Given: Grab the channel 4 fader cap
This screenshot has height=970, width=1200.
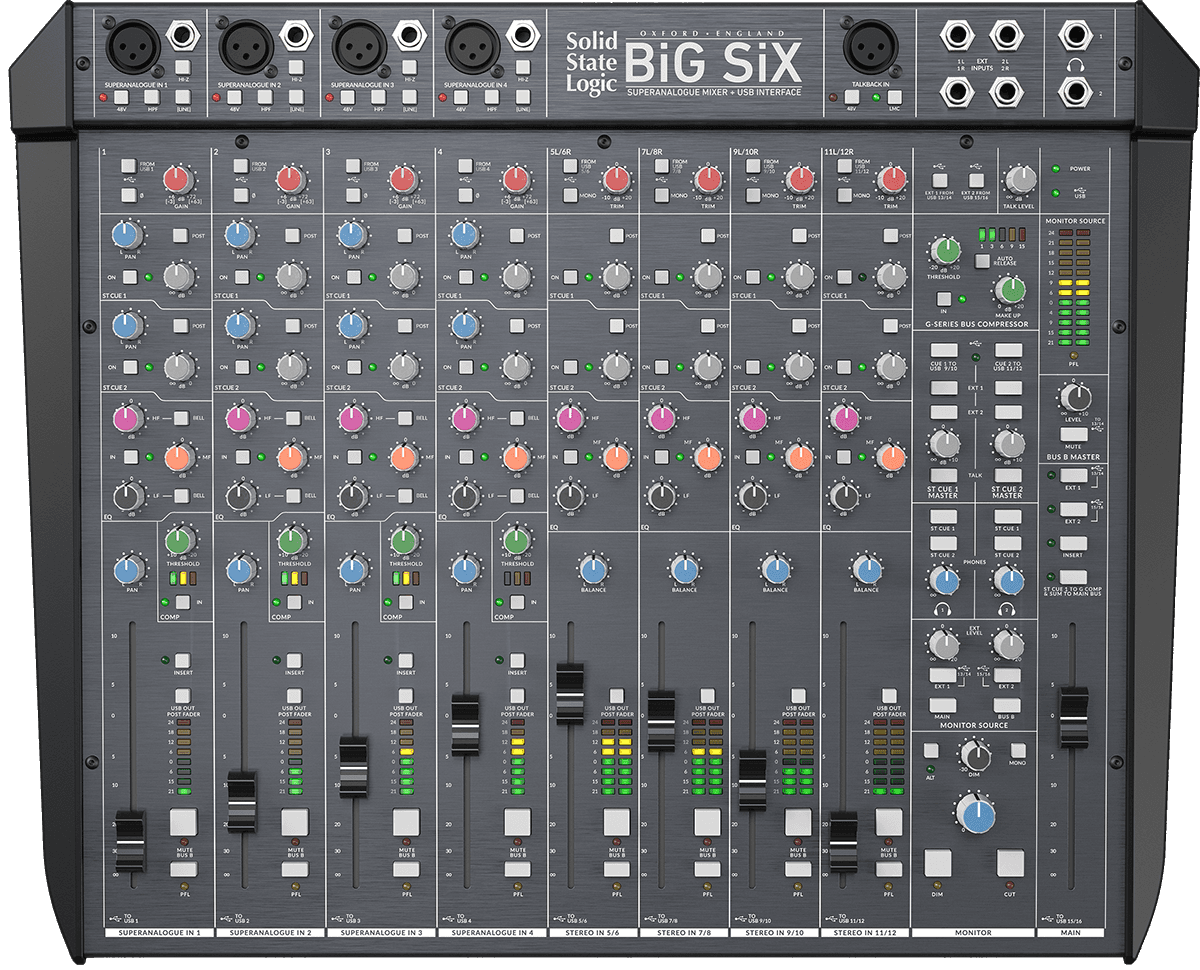Looking at the screenshot, I should coord(467,724).
